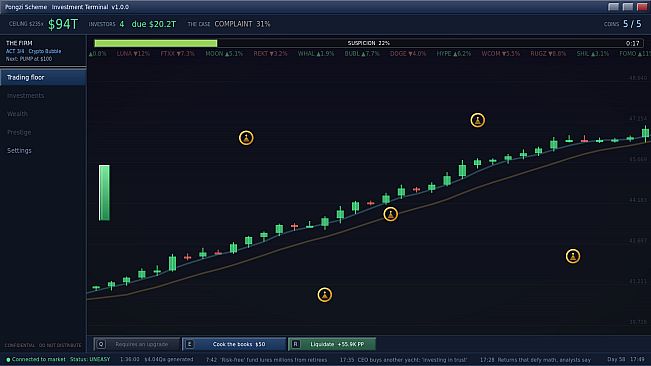
Task: Click Cook the books $50 button
Action: click(234, 344)
